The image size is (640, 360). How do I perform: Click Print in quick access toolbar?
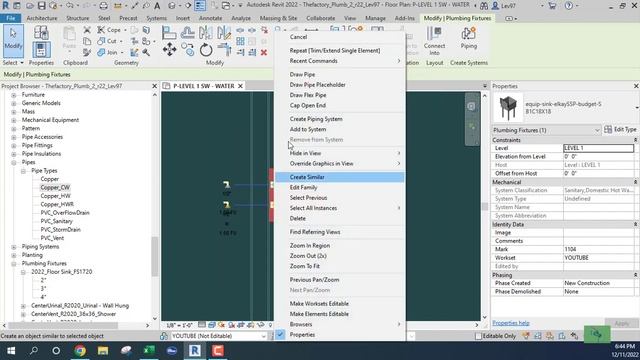coord(103,6)
